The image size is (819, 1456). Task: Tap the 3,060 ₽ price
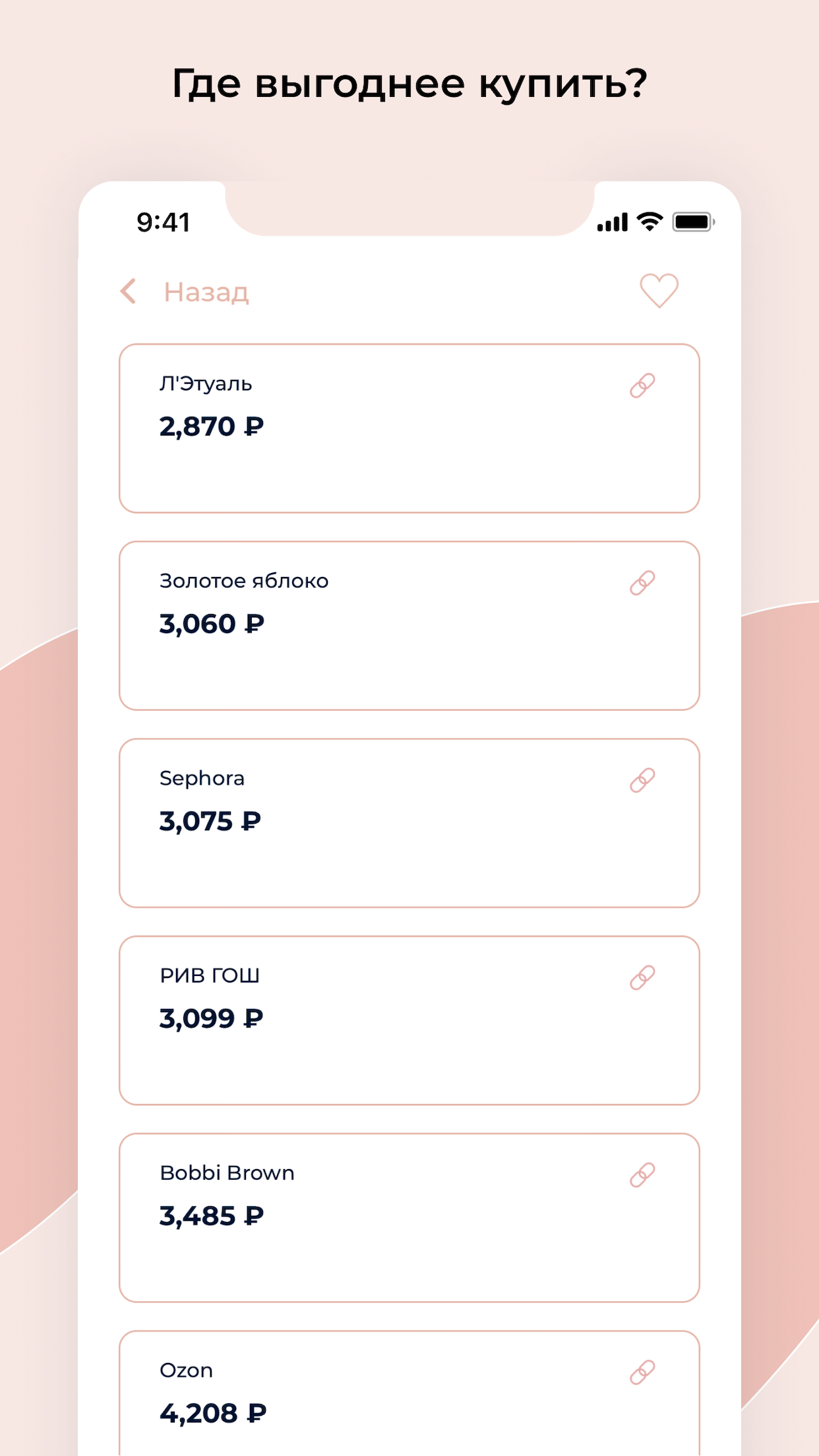pos(212,624)
